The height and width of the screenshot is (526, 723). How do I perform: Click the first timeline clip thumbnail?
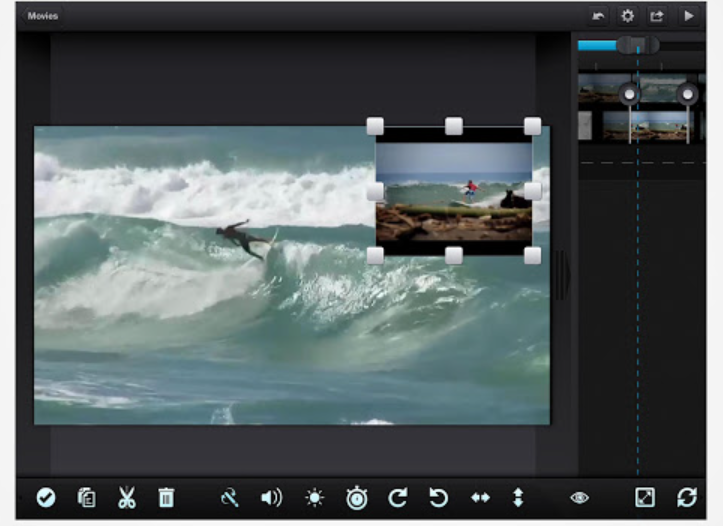coord(604,88)
